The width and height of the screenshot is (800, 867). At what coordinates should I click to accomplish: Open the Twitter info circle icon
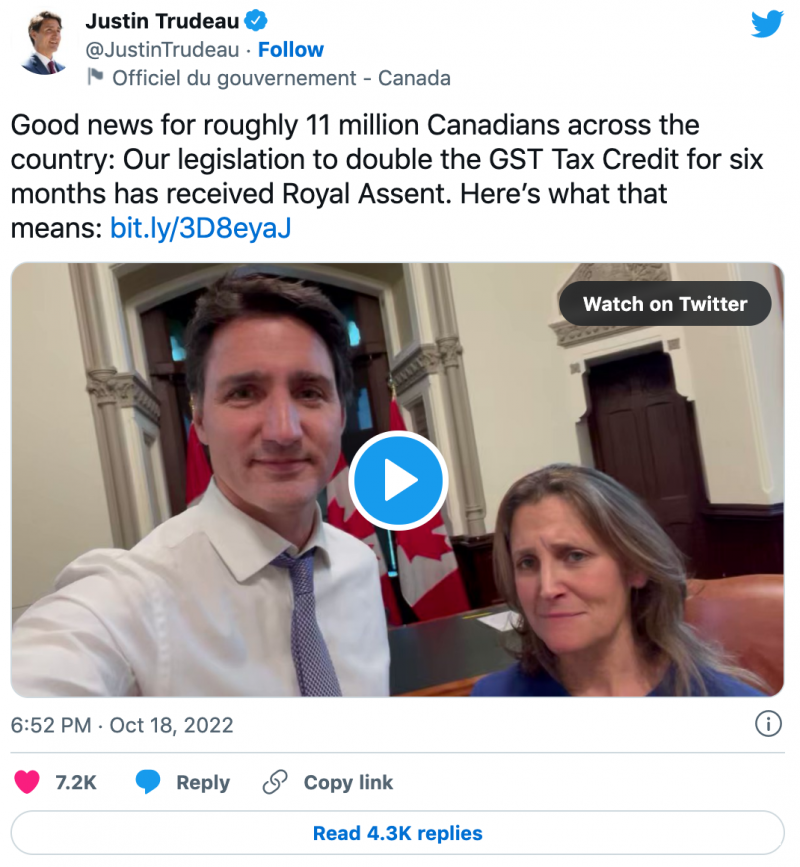(767, 724)
